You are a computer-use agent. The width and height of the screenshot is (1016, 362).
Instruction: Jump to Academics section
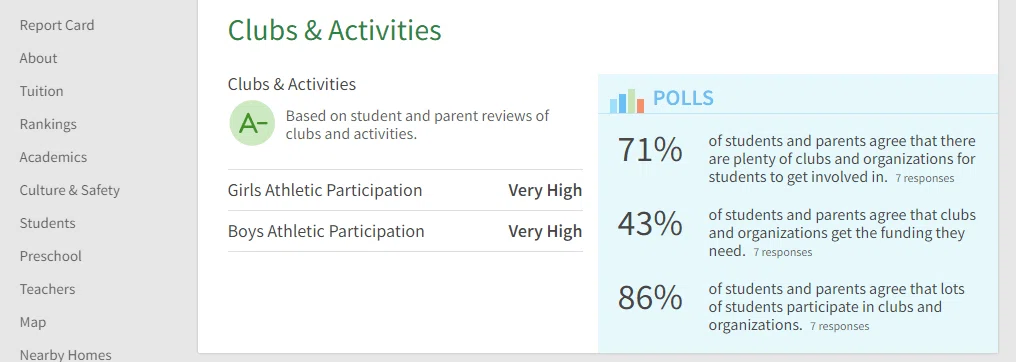53,157
